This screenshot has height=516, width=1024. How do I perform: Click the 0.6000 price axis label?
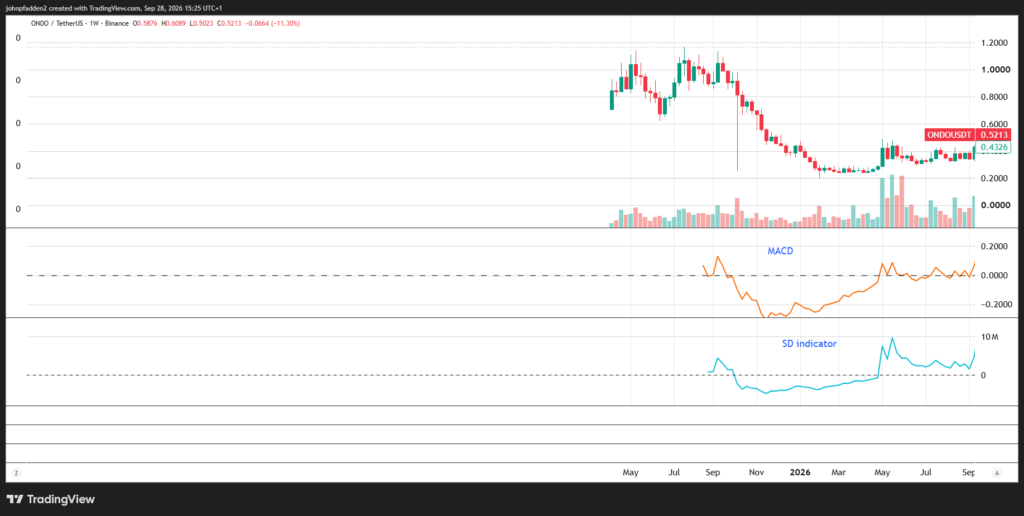(995, 124)
